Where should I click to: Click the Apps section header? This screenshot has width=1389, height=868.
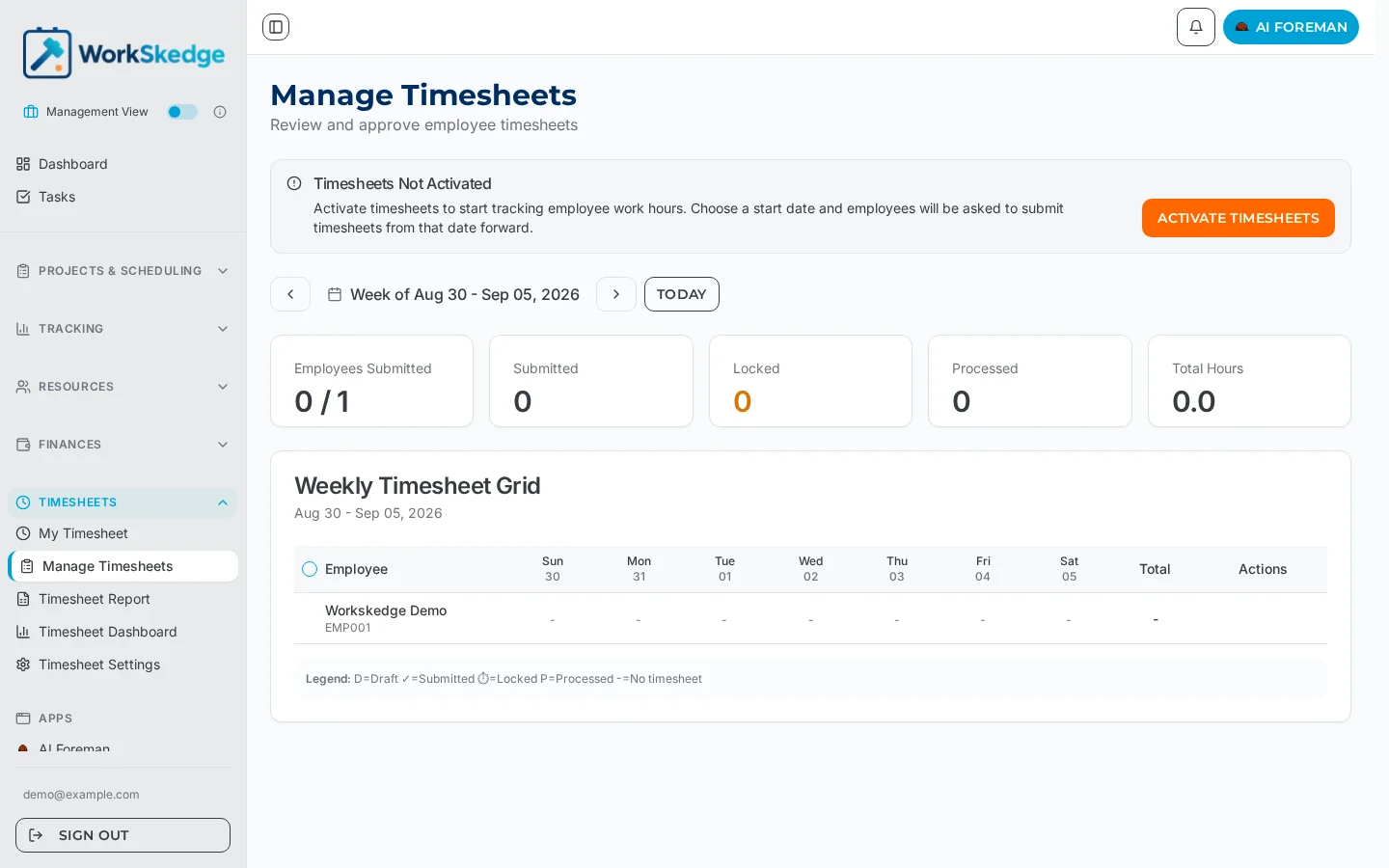click(x=123, y=719)
